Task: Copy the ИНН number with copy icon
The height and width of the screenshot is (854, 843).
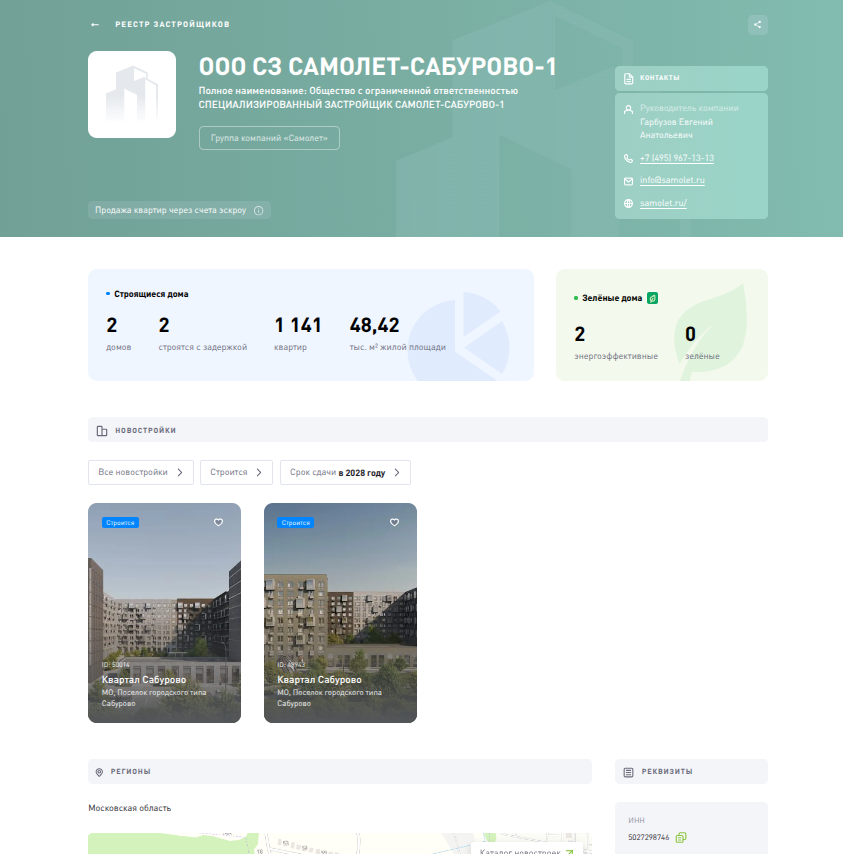Action: pyautogui.click(x=681, y=837)
